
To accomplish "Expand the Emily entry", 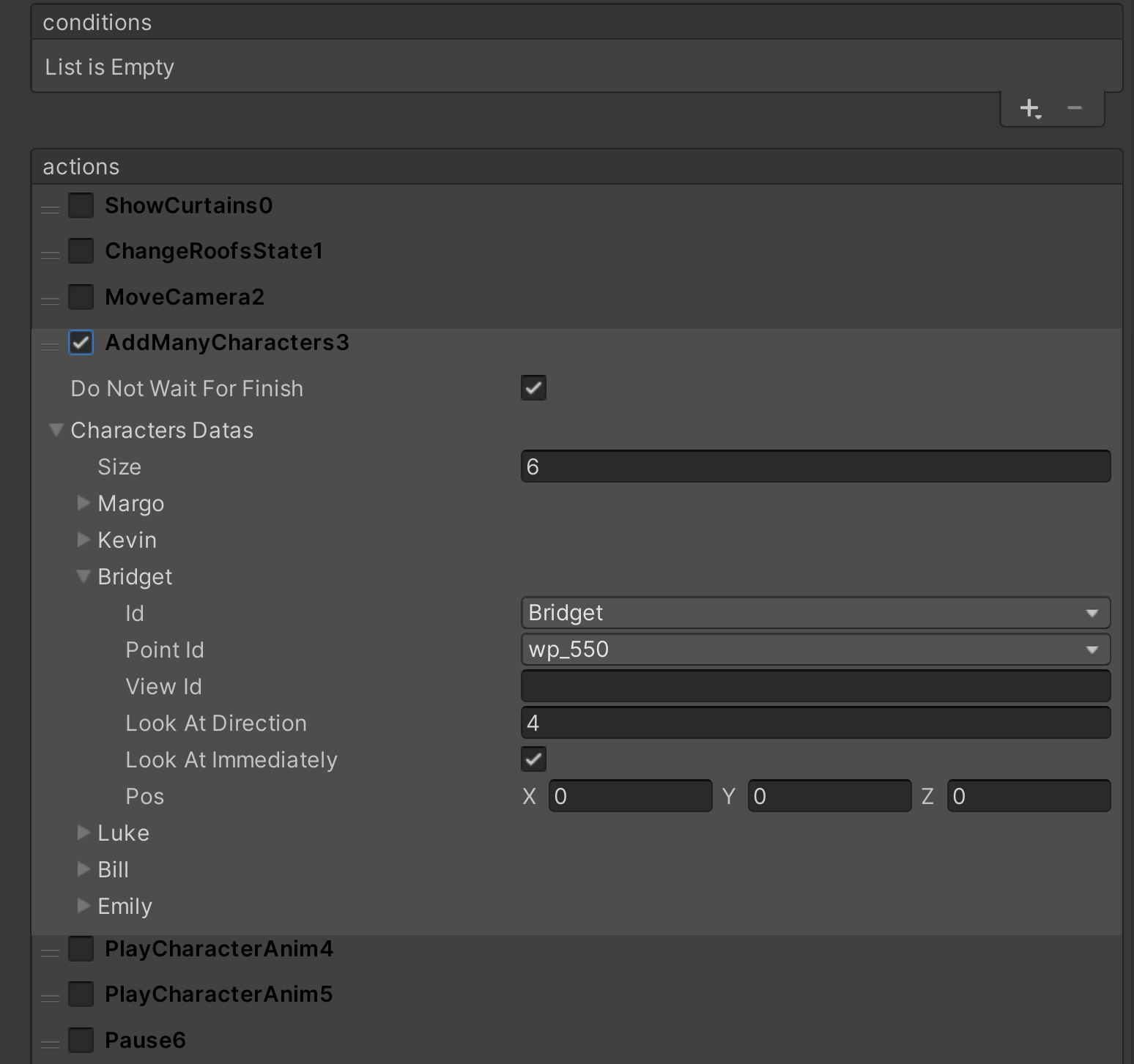I will (x=84, y=906).
